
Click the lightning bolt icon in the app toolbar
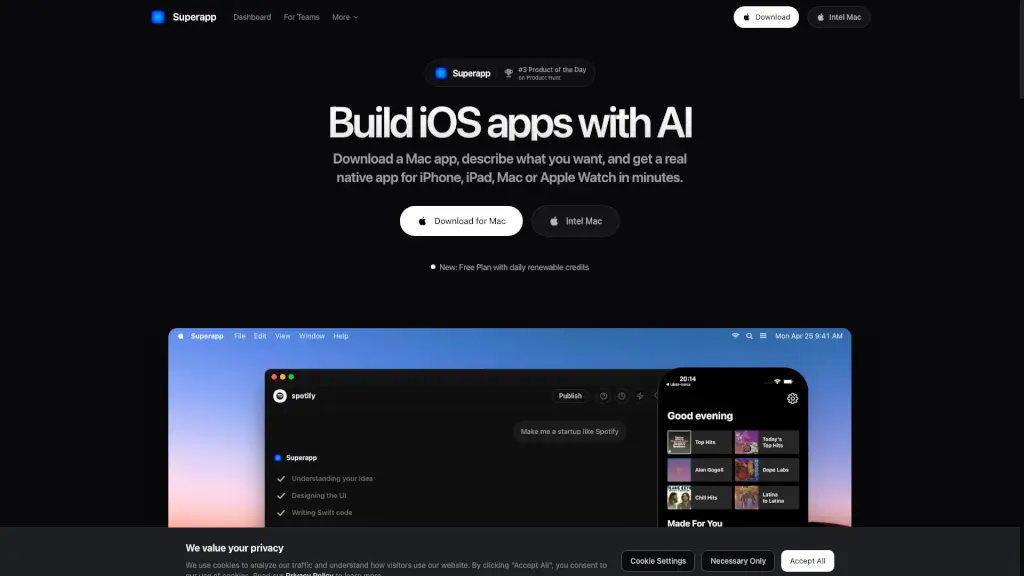pos(640,396)
